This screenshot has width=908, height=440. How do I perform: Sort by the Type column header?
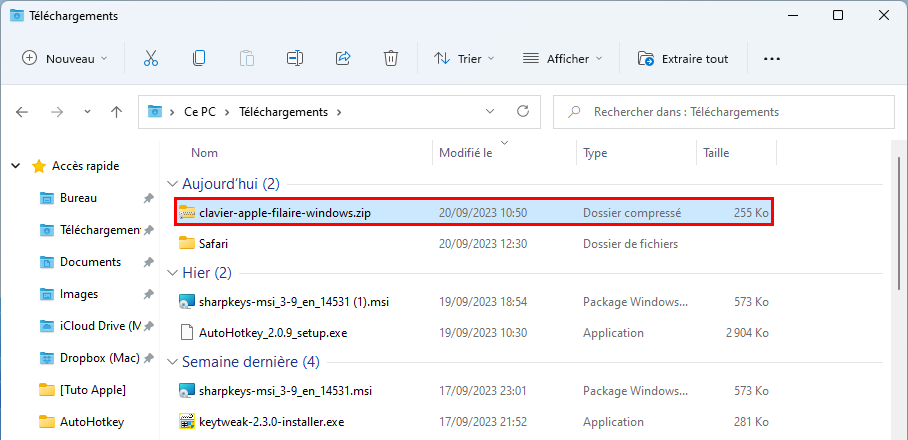(x=595, y=153)
